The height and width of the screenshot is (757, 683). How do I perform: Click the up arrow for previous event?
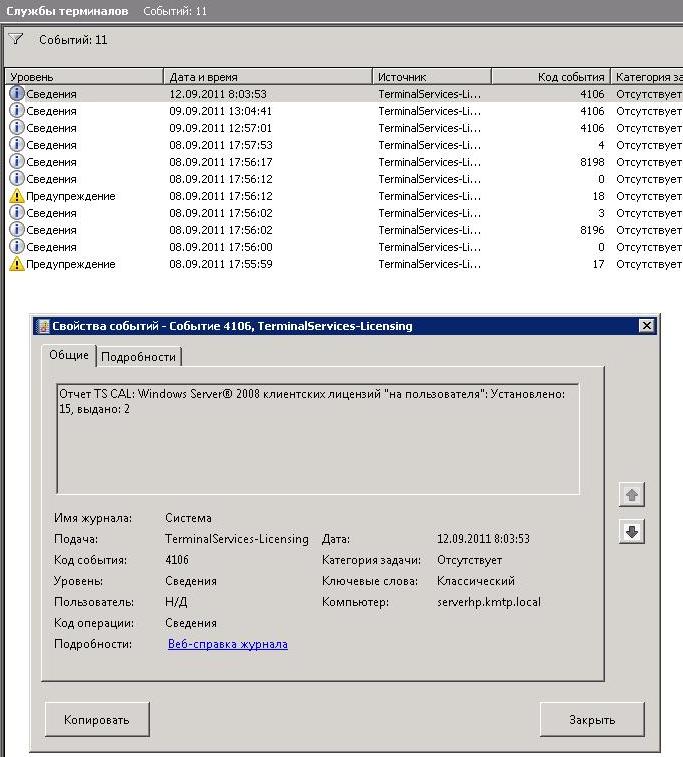tap(631, 494)
